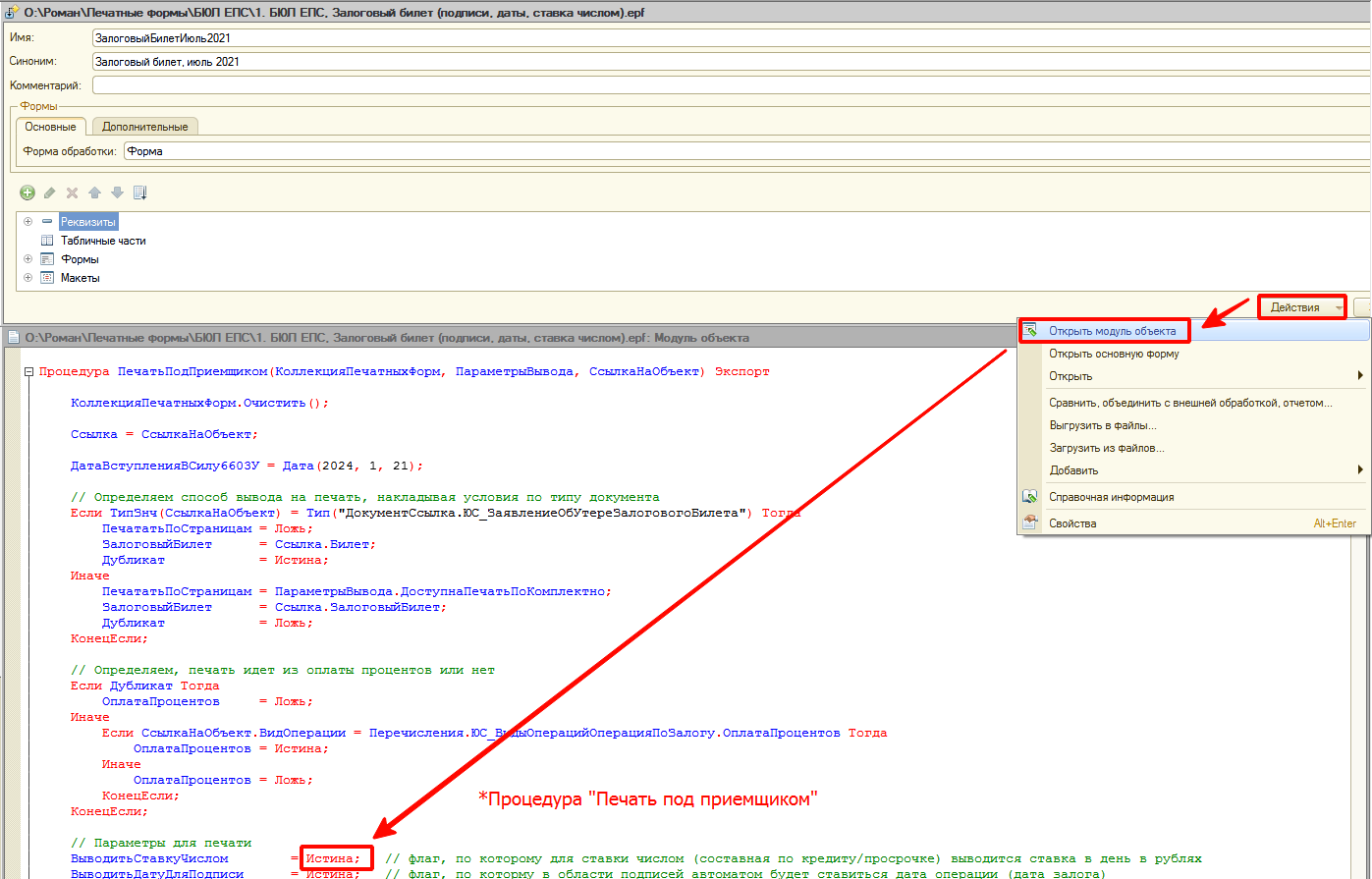Open the Действия dropdown arrow
1372x879 pixels.
(1338, 308)
